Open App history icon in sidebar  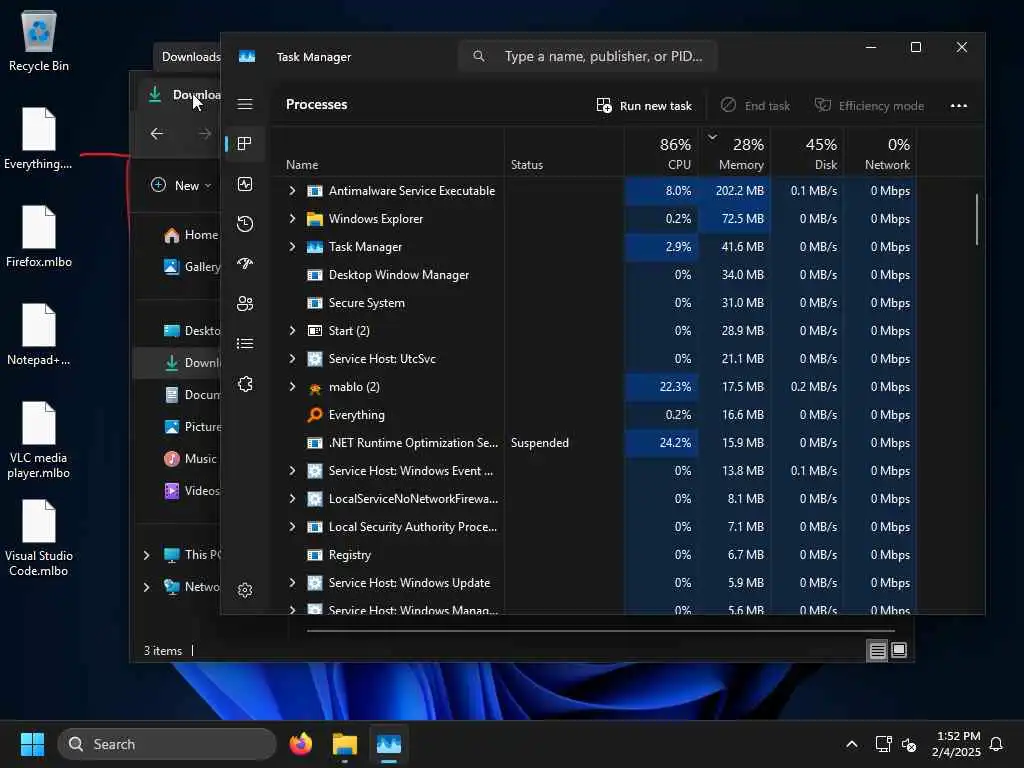click(245, 224)
